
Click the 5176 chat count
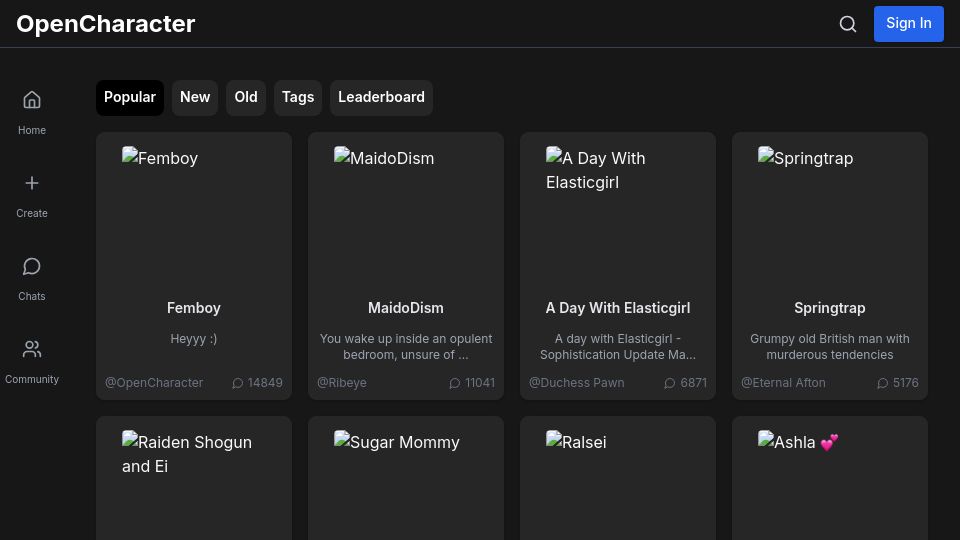tap(906, 383)
